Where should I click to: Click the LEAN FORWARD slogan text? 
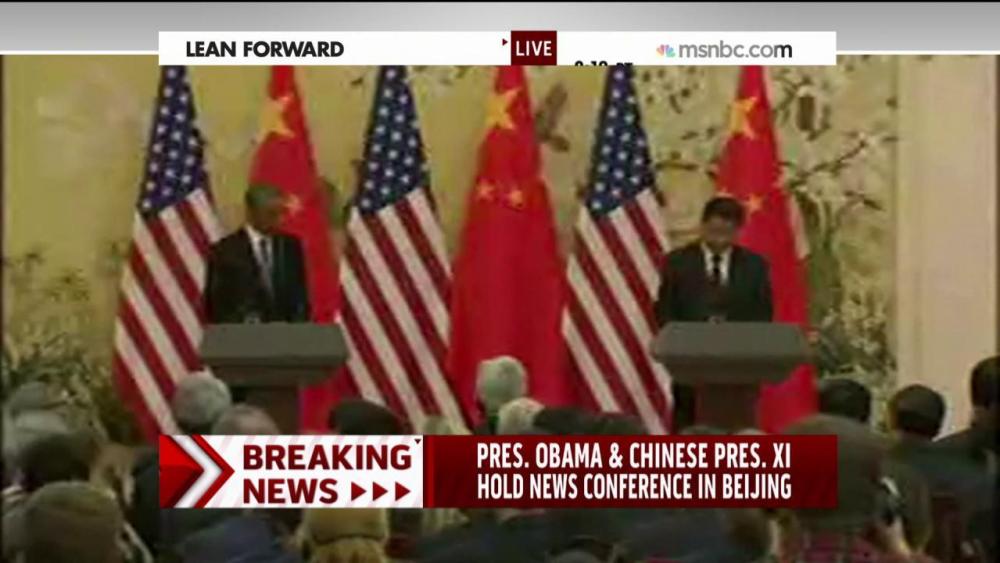(x=265, y=49)
